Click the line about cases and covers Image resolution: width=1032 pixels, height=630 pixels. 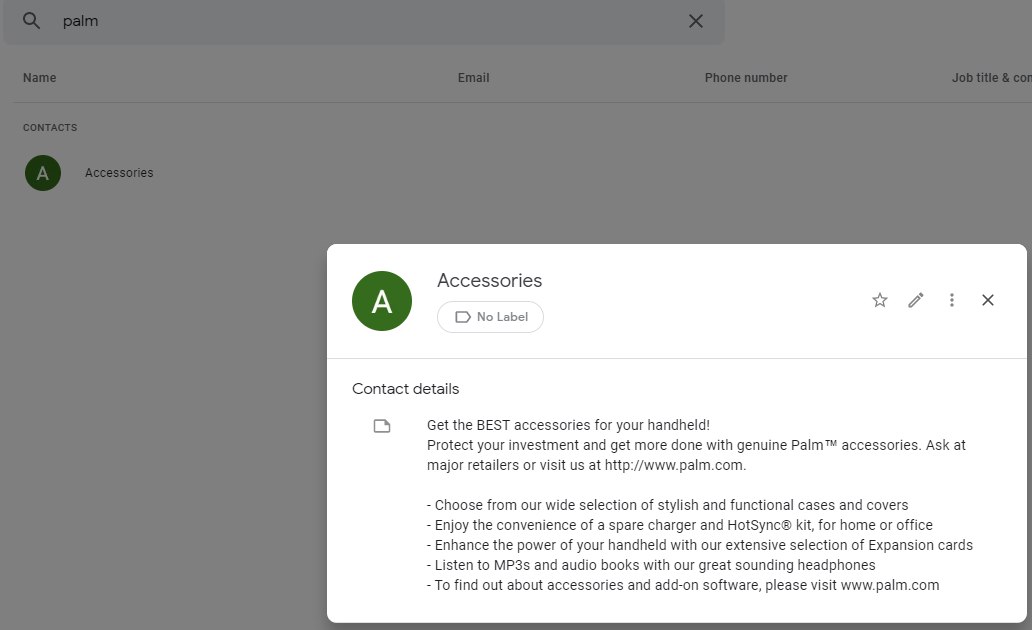tap(667, 505)
